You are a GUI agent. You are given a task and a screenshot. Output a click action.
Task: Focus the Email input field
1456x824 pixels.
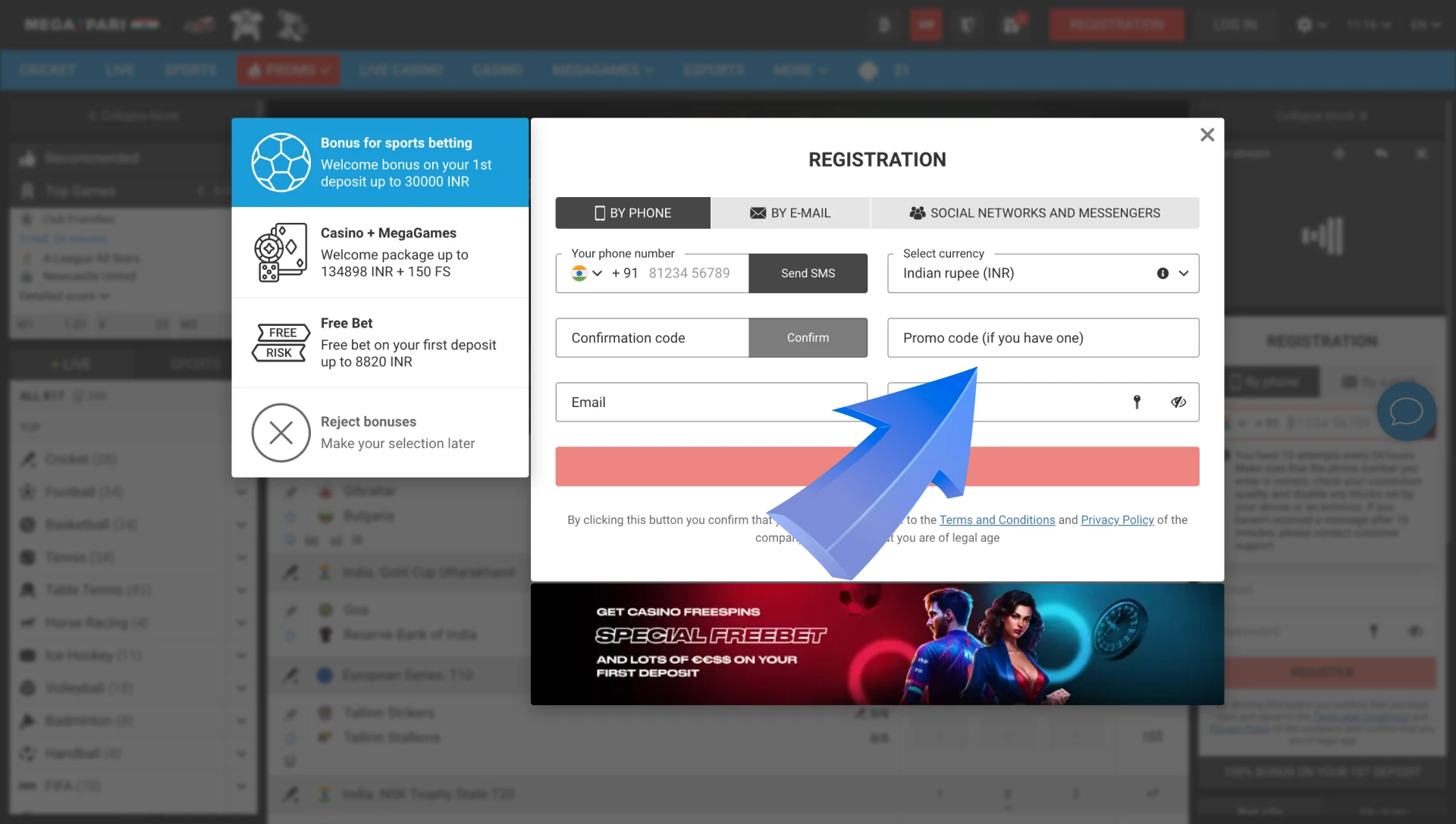coord(711,403)
